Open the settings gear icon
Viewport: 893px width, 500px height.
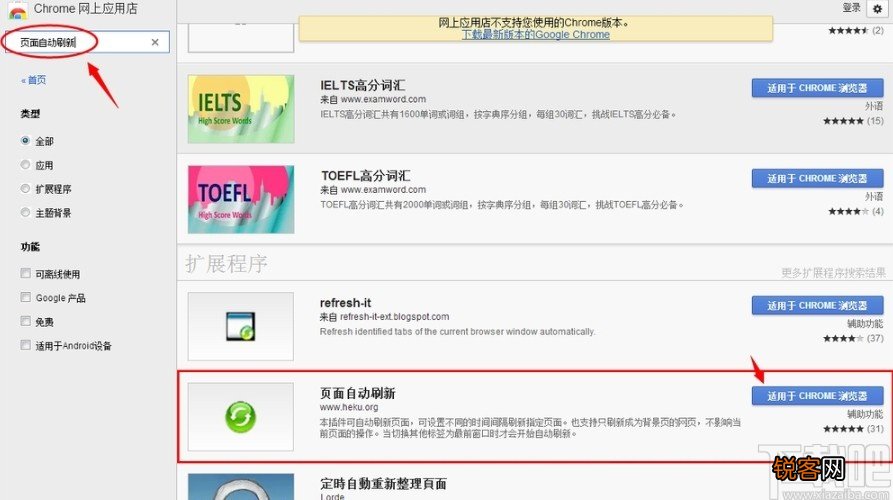pyautogui.click(x=877, y=9)
